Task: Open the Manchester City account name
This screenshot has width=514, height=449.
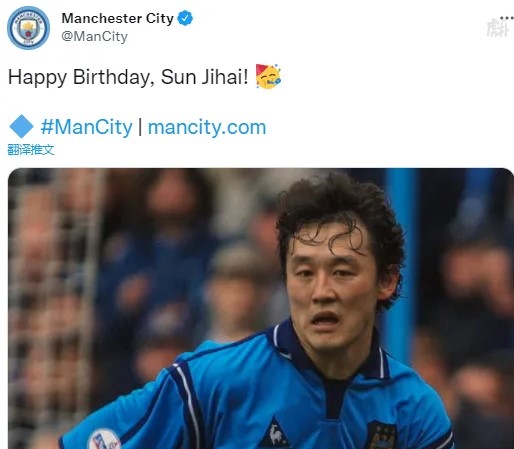Action: coord(117,18)
